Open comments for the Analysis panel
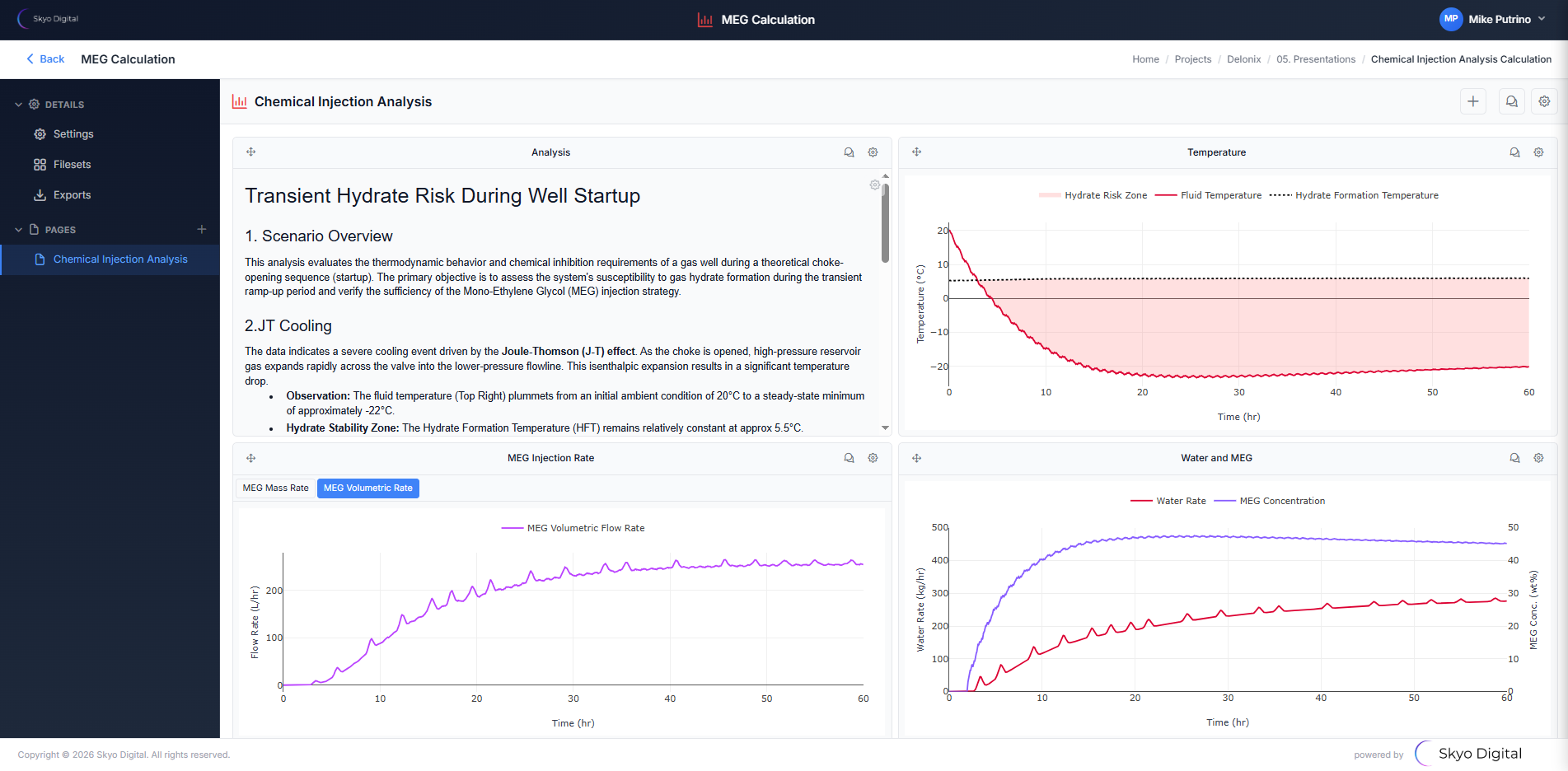Viewport: 1568px width, 771px height. [849, 152]
